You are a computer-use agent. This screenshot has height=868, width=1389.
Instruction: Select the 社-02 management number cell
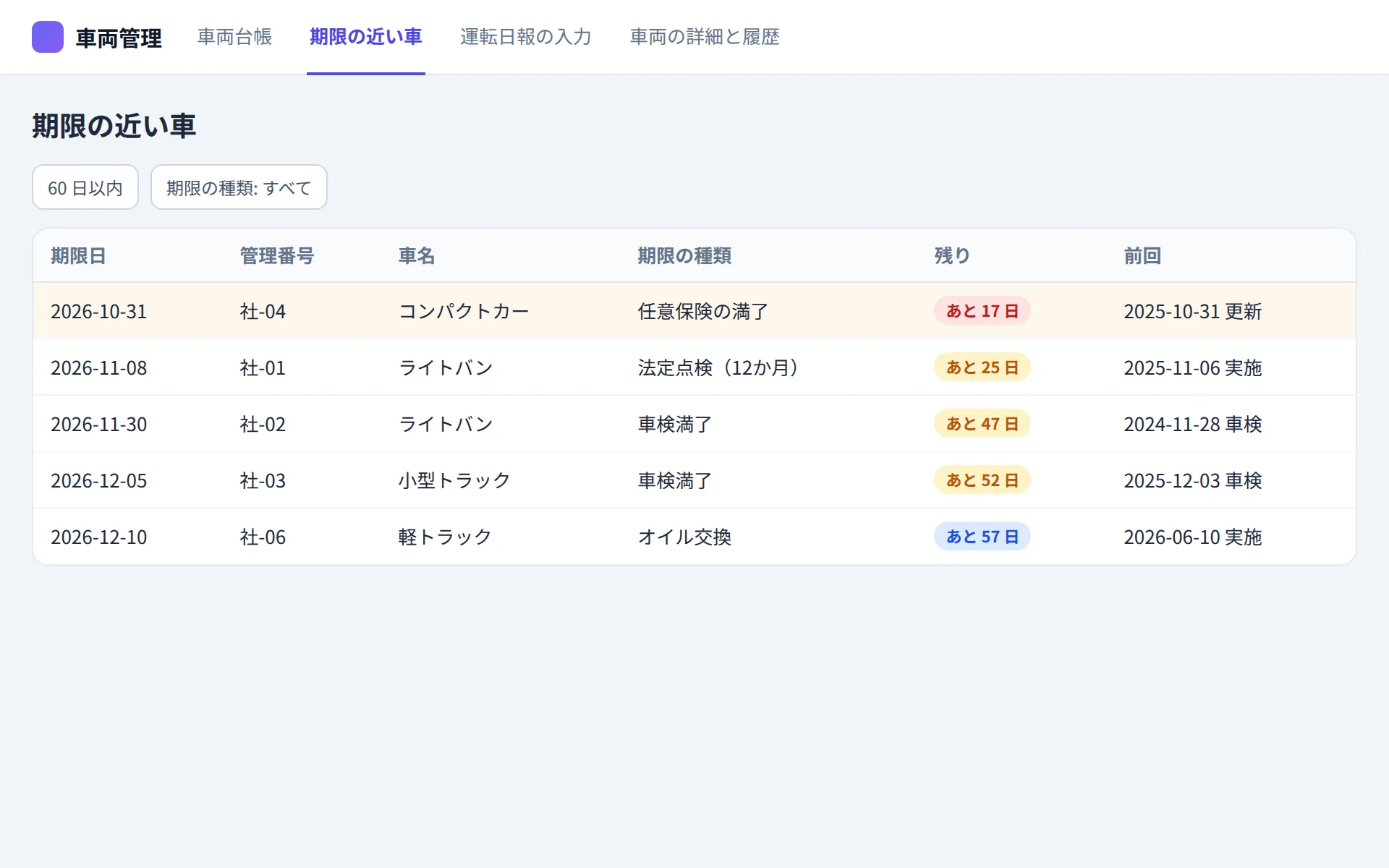point(263,424)
